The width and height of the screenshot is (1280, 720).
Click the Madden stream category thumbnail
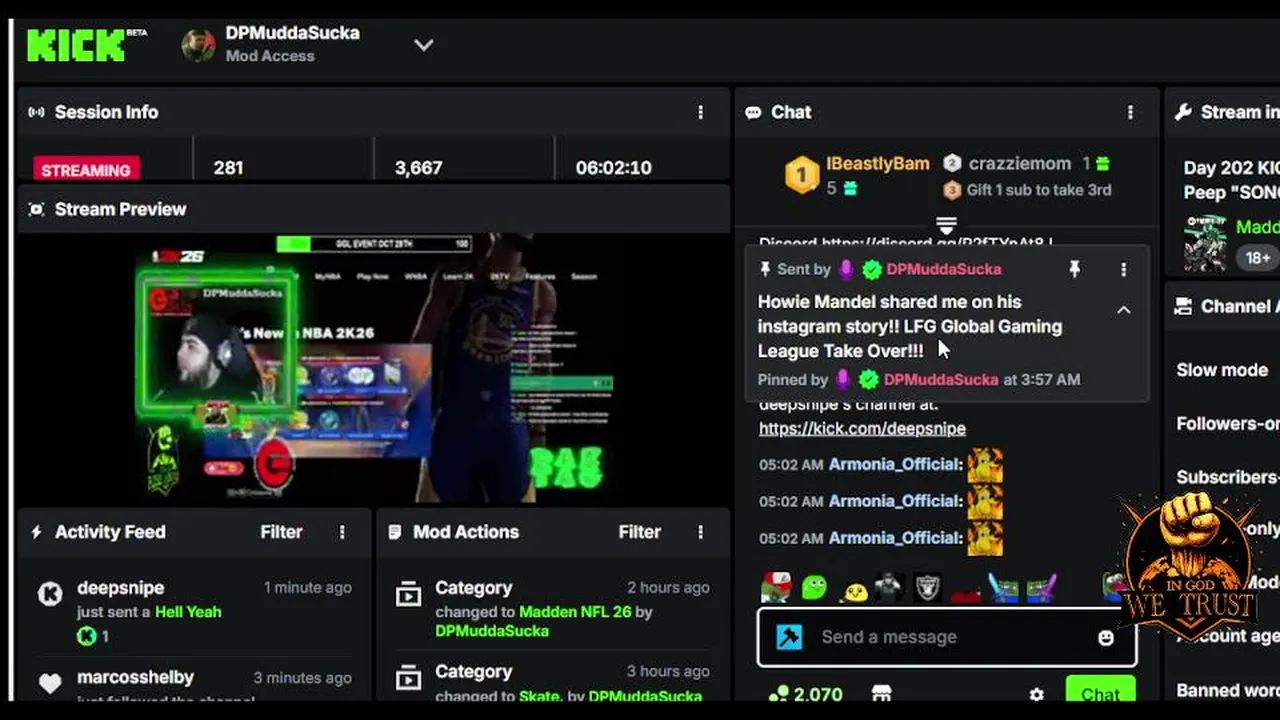(x=1204, y=243)
